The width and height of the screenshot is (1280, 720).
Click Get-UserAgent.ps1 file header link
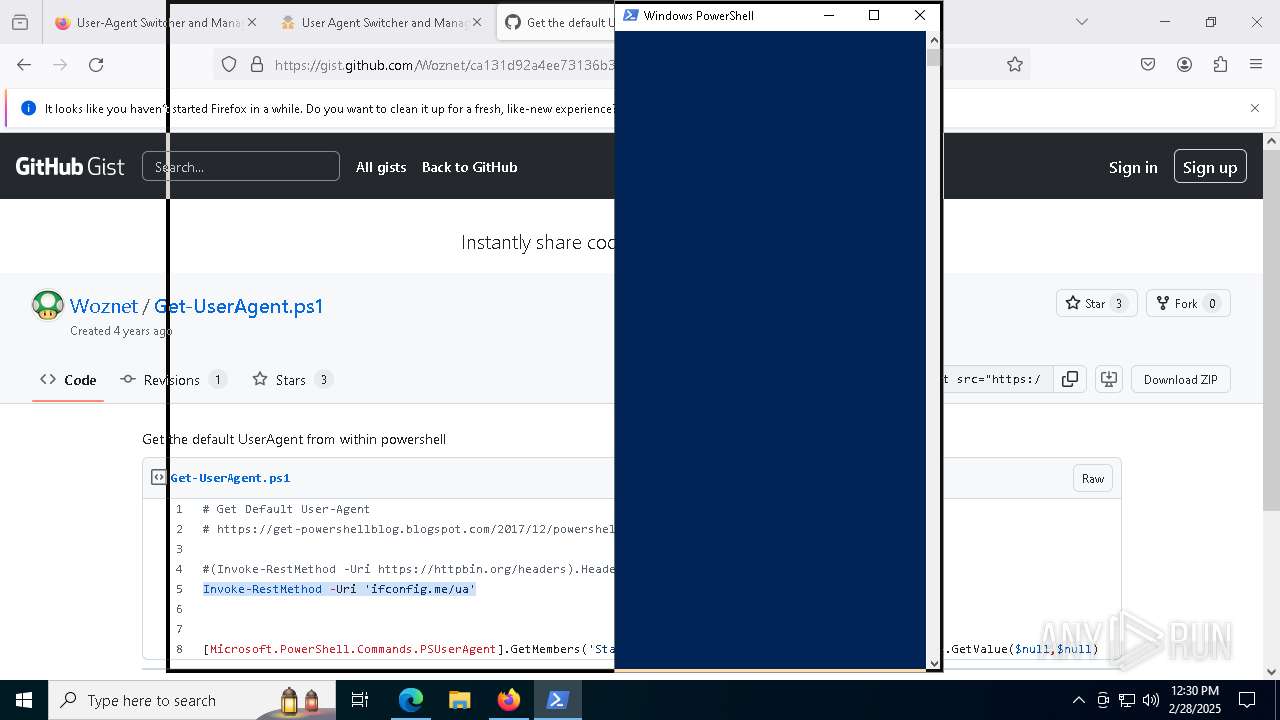point(230,478)
